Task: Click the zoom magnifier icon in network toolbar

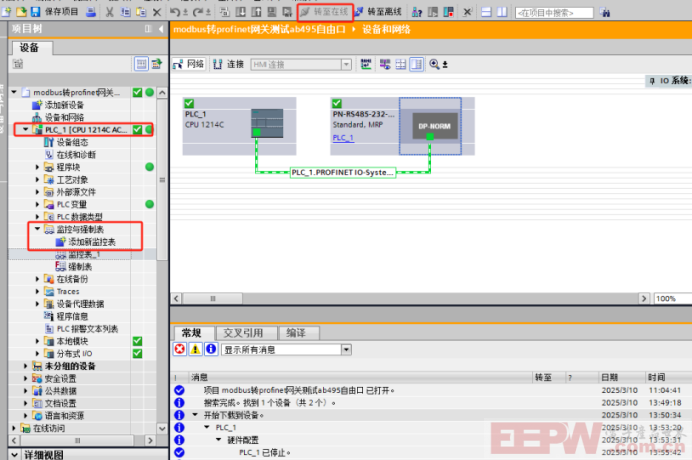Action: tap(434, 64)
